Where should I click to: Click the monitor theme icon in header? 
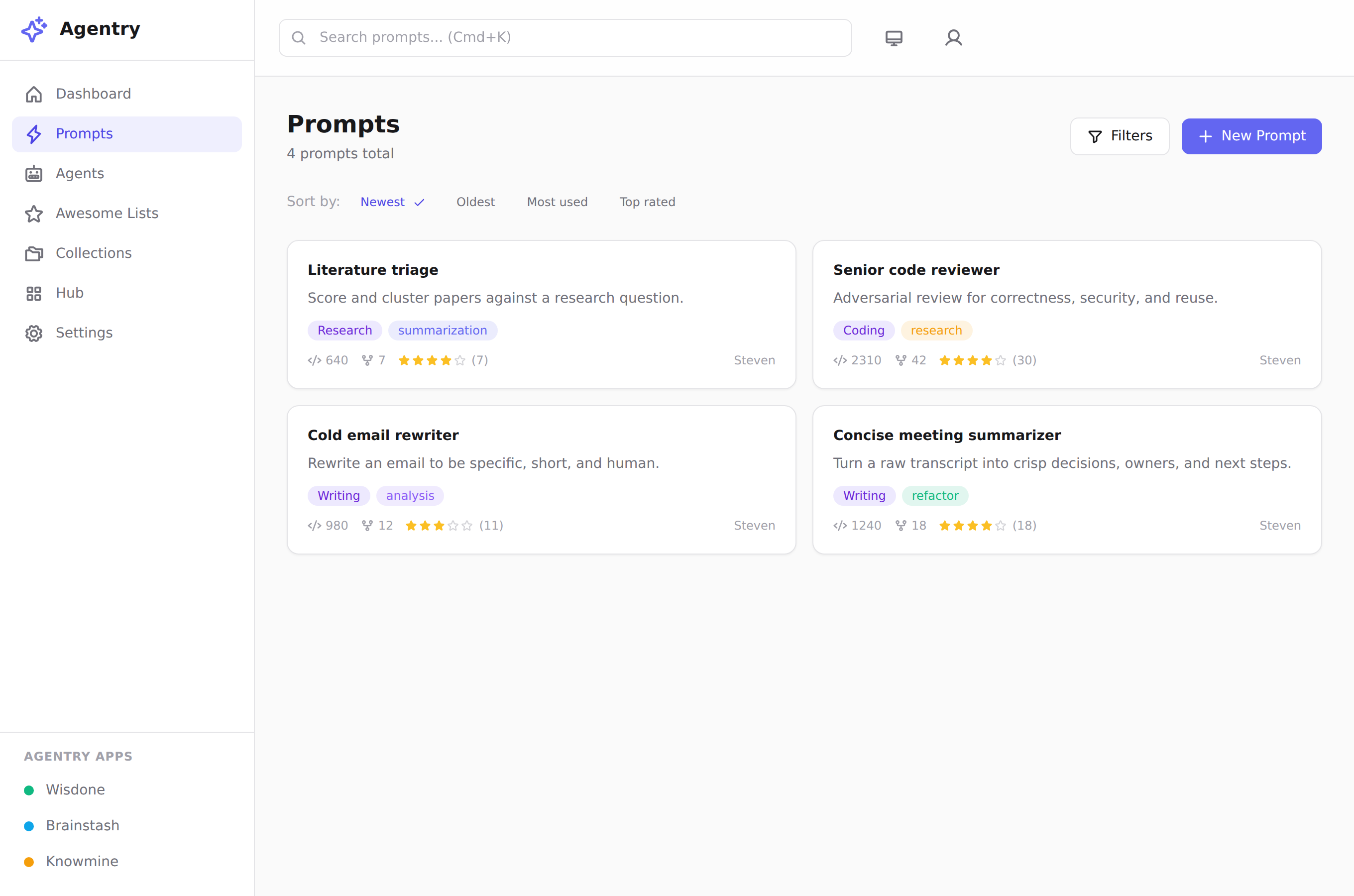pos(894,38)
